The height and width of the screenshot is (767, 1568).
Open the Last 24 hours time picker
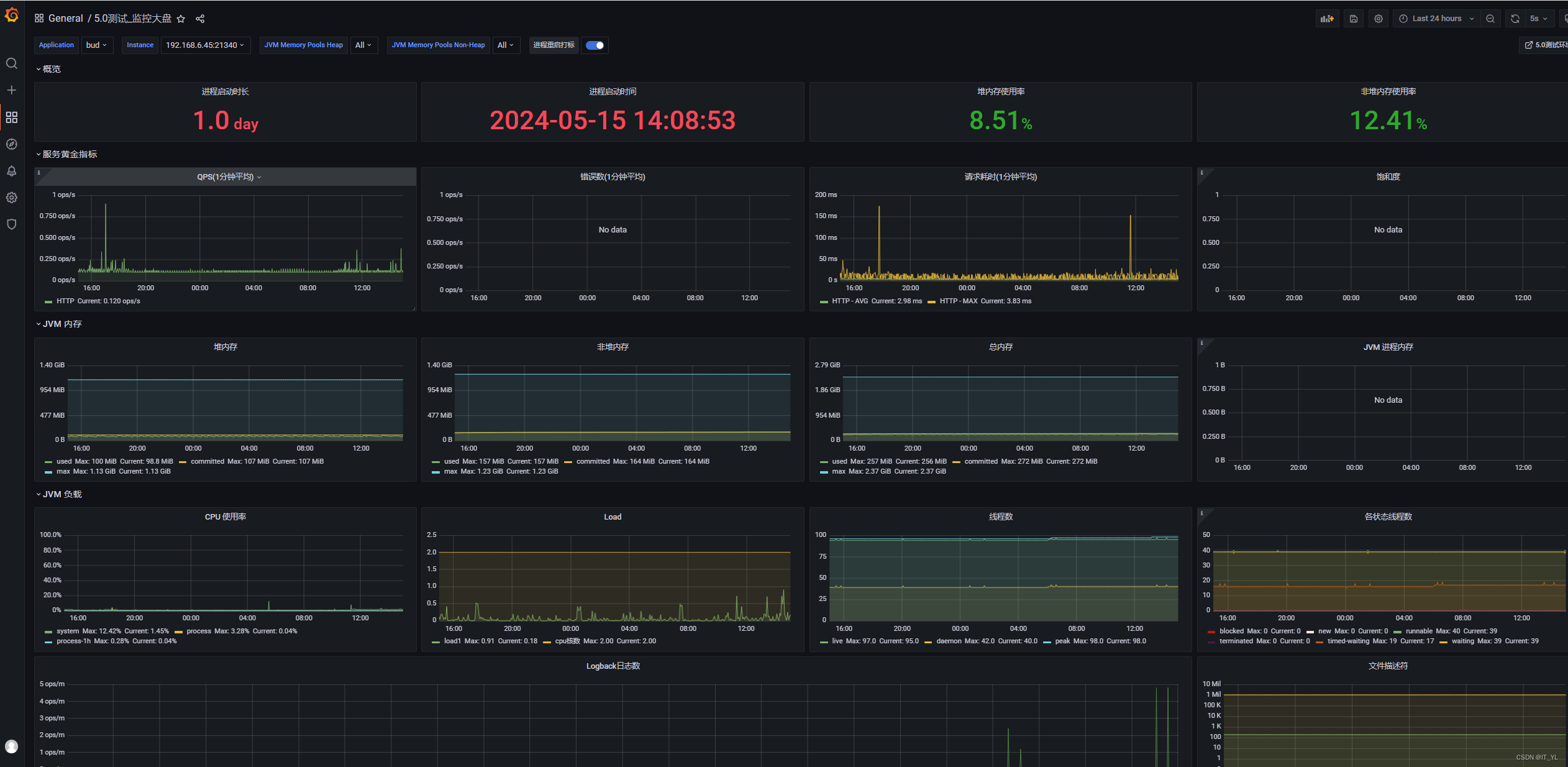click(1436, 19)
